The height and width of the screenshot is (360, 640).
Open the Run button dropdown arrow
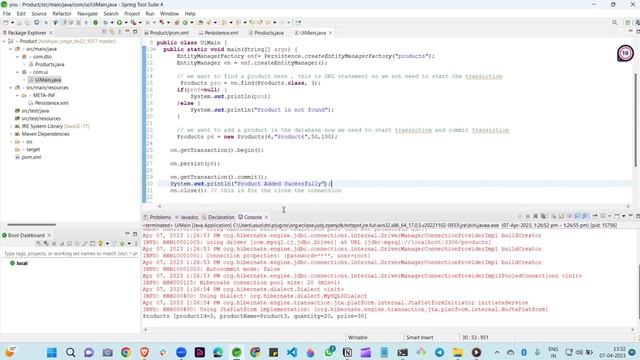pyautogui.click(x=126, y=22)
